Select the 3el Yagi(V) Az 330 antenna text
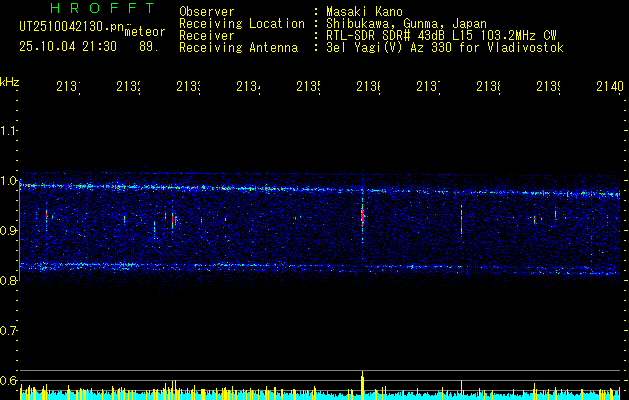The width and height of the screenshot is (629, 400). [x=445, y=48]
